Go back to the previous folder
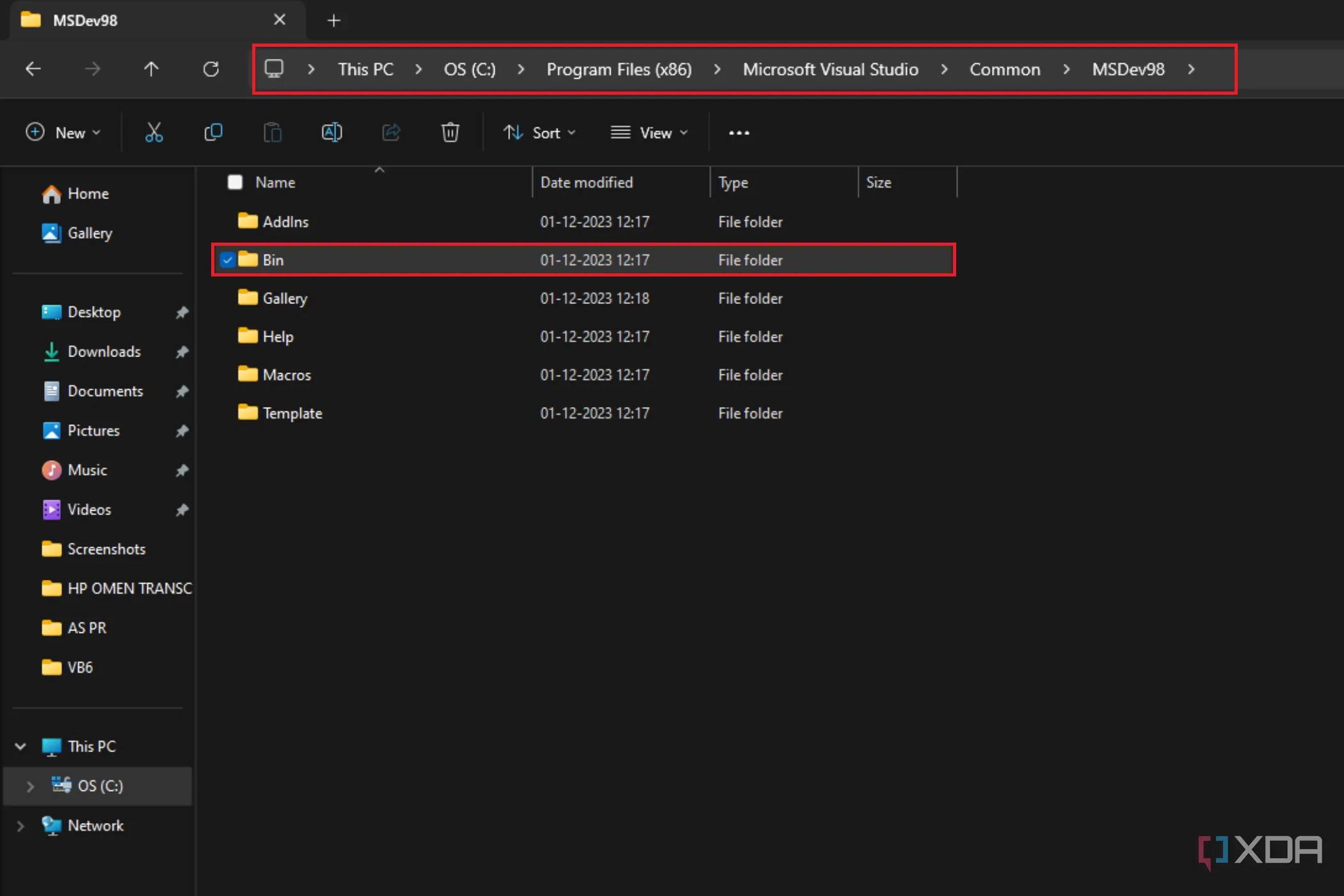The height and width of the screenshot is (896, 1344). (x=33, y=69)
